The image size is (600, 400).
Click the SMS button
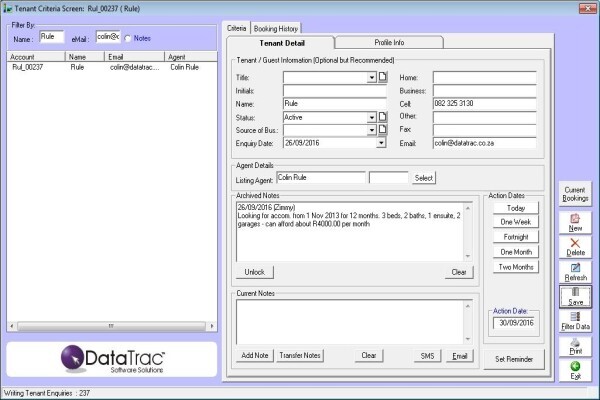coord(427,356)
